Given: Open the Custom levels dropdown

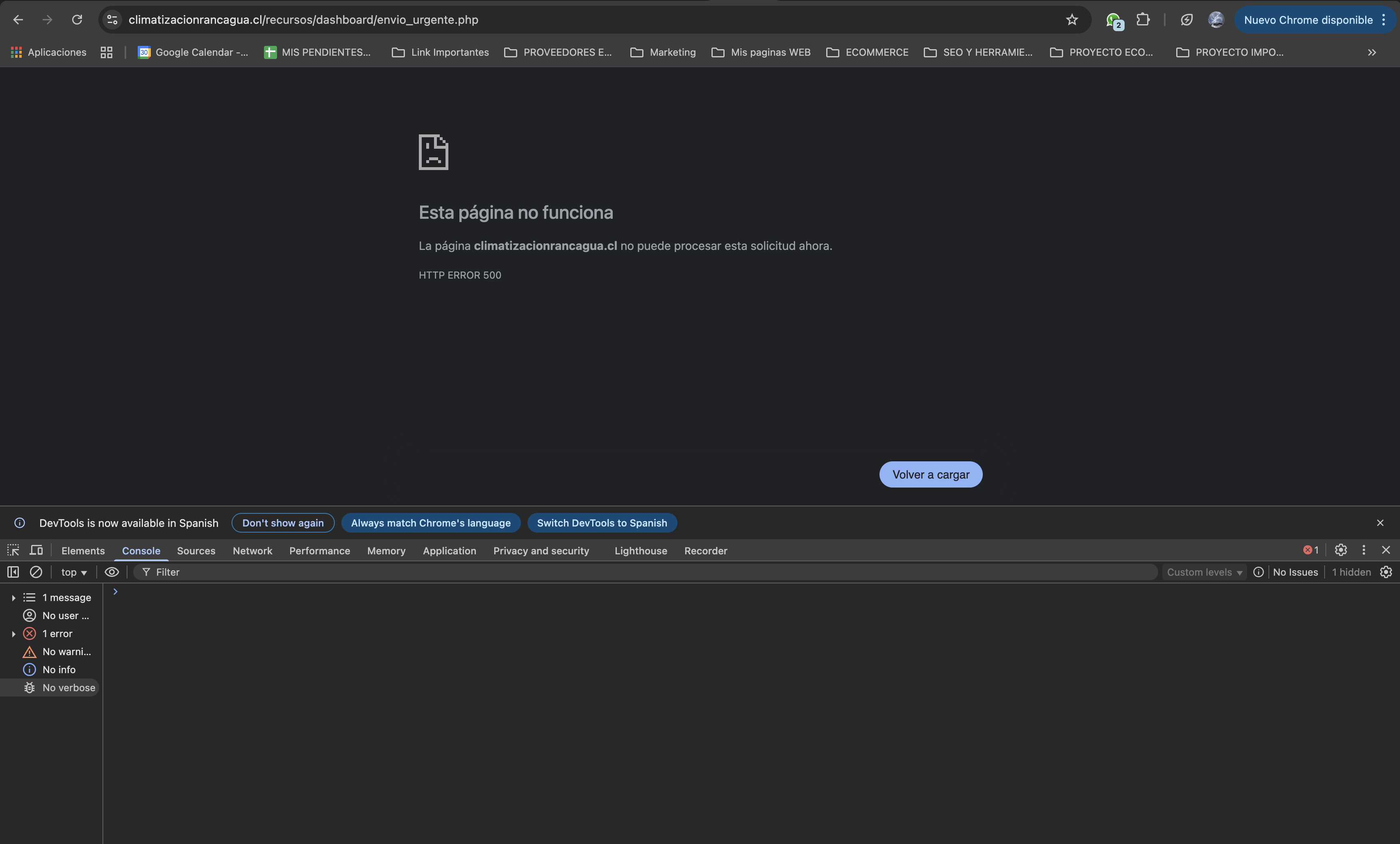Looking at the screenshot, I should 1204,572.
